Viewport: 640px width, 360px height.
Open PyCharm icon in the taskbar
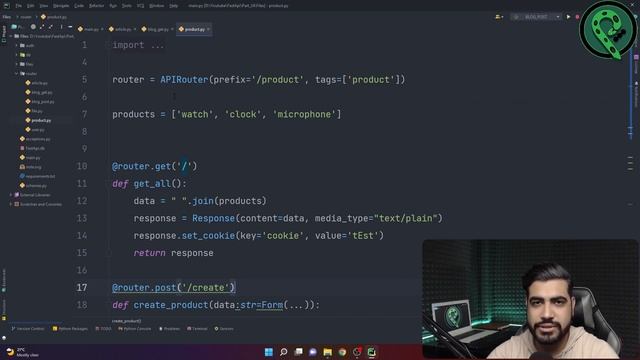click(x=371, y=352)
